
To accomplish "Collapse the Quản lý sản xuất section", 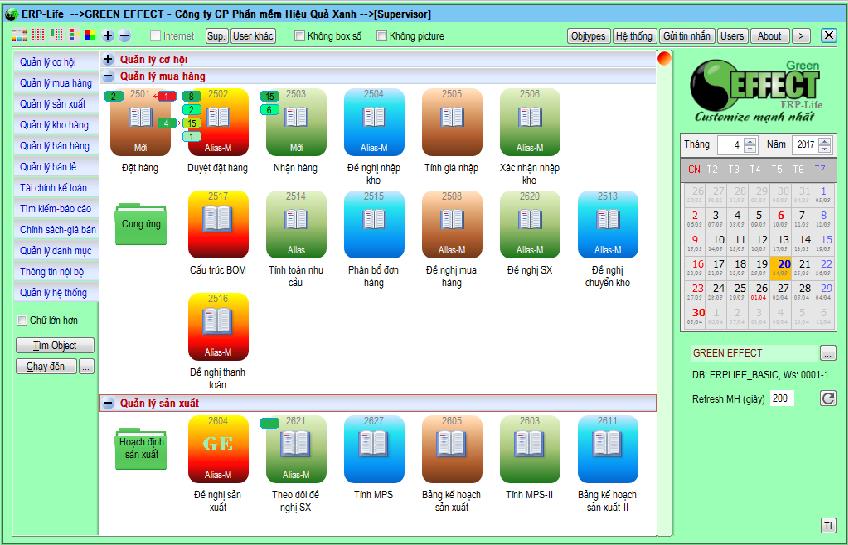I will pyautogui.click(x=108, y=403).
